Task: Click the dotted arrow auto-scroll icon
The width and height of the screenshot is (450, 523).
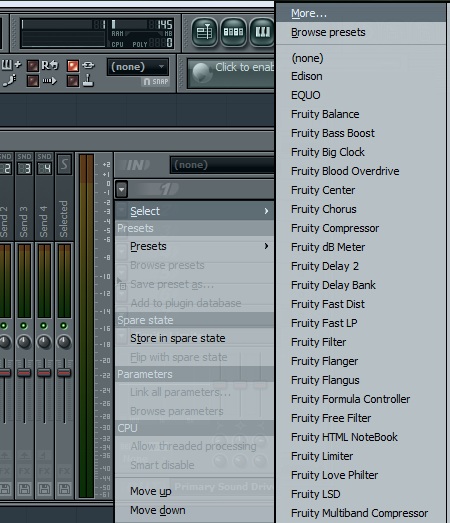Action: tap(49, 81)
